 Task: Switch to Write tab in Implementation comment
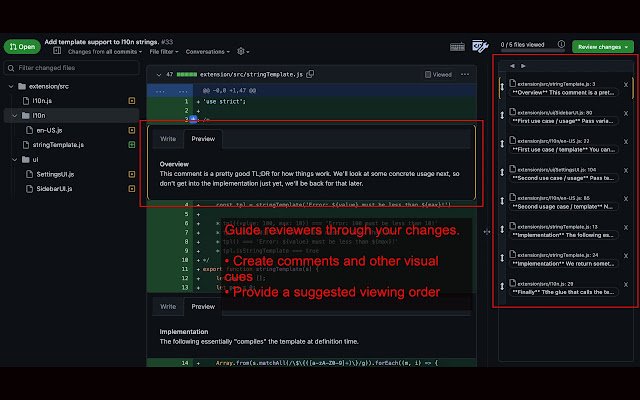(168, 307)
